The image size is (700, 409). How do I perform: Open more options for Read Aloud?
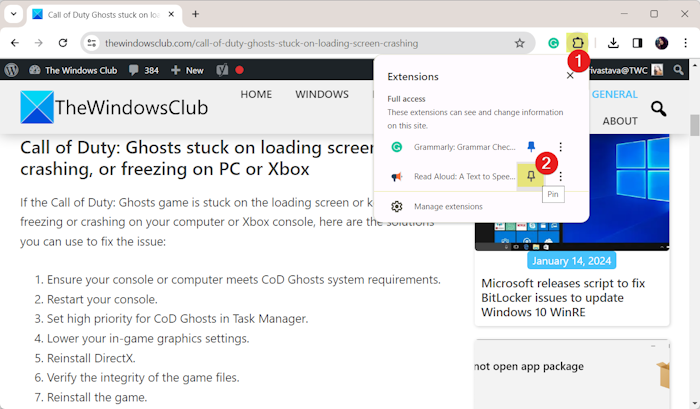560,176
